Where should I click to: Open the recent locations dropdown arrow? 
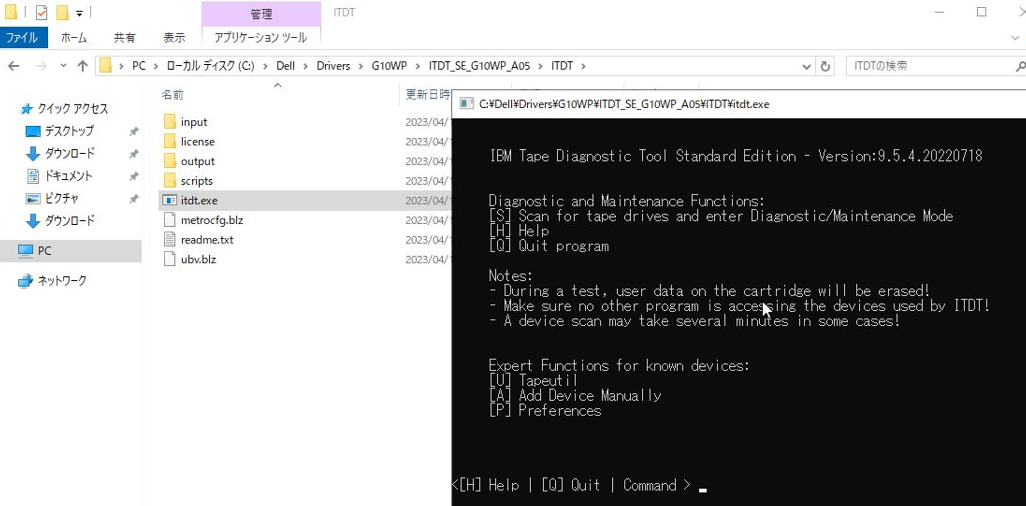tap(63, 66)
